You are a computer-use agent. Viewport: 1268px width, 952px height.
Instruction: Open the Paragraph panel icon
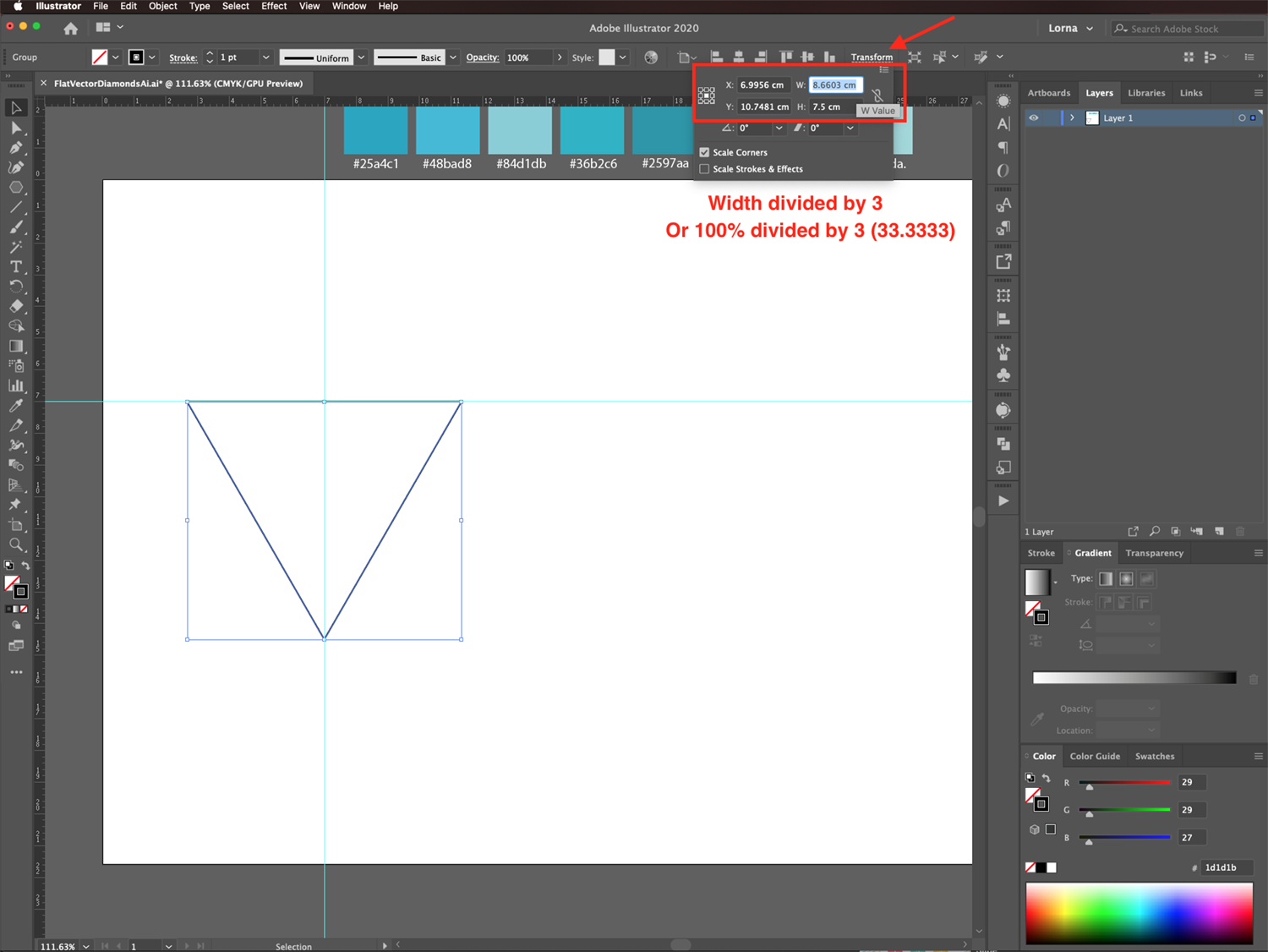coord(1003,147)
